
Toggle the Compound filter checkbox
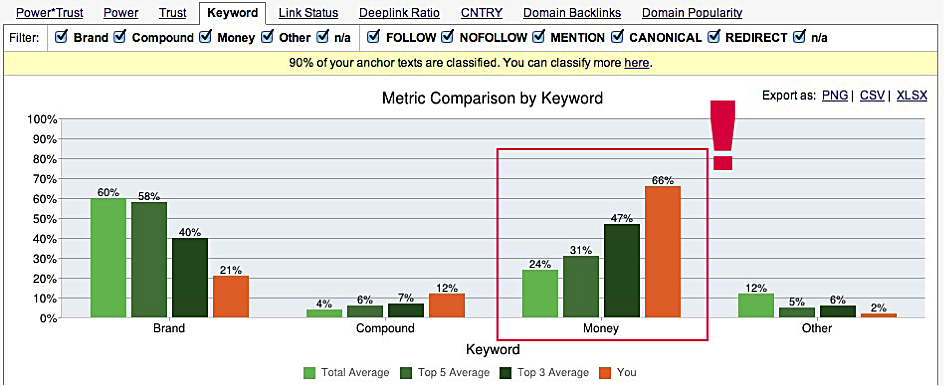[119, 37]
